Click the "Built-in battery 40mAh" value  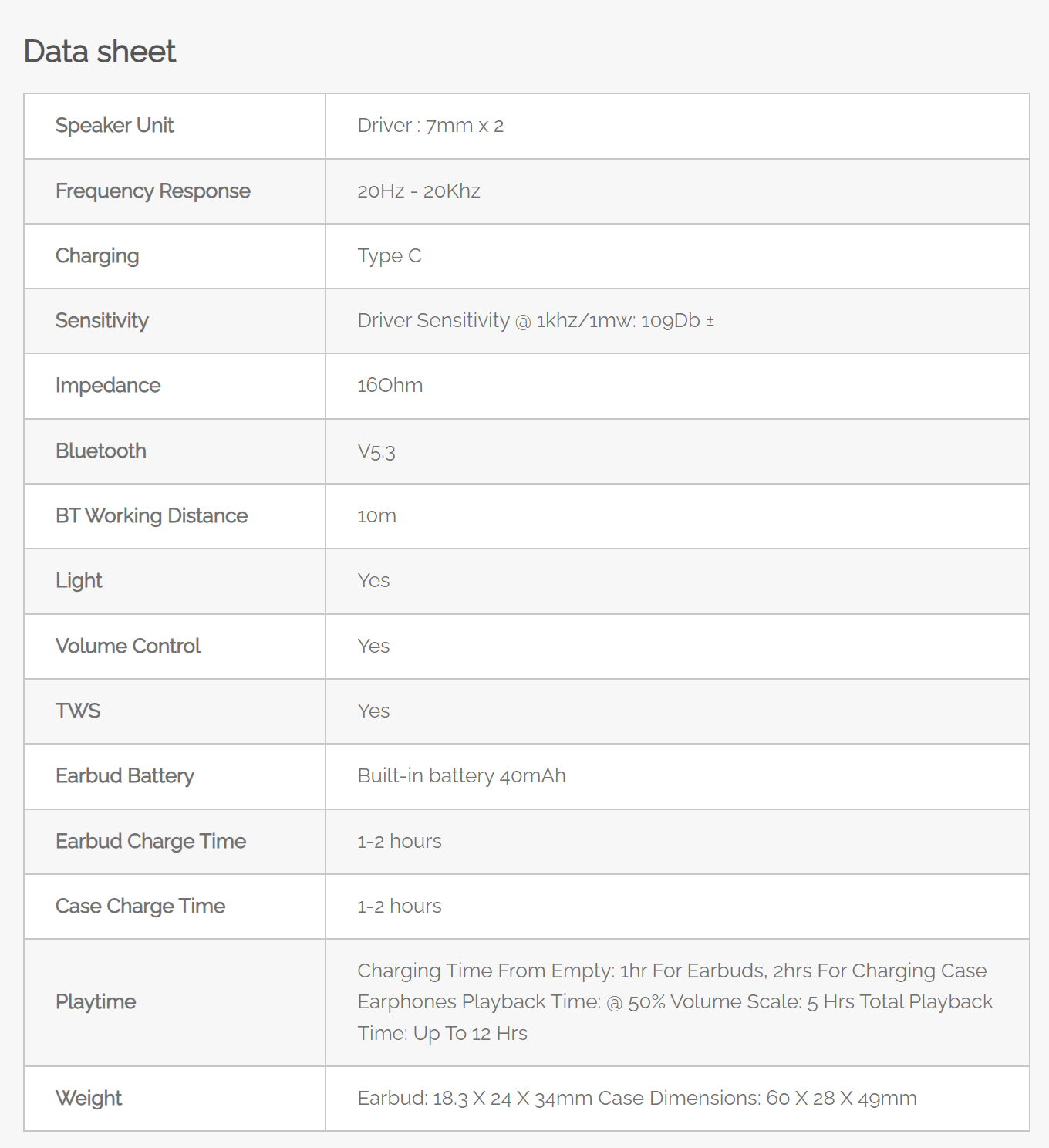pos(461,776)
